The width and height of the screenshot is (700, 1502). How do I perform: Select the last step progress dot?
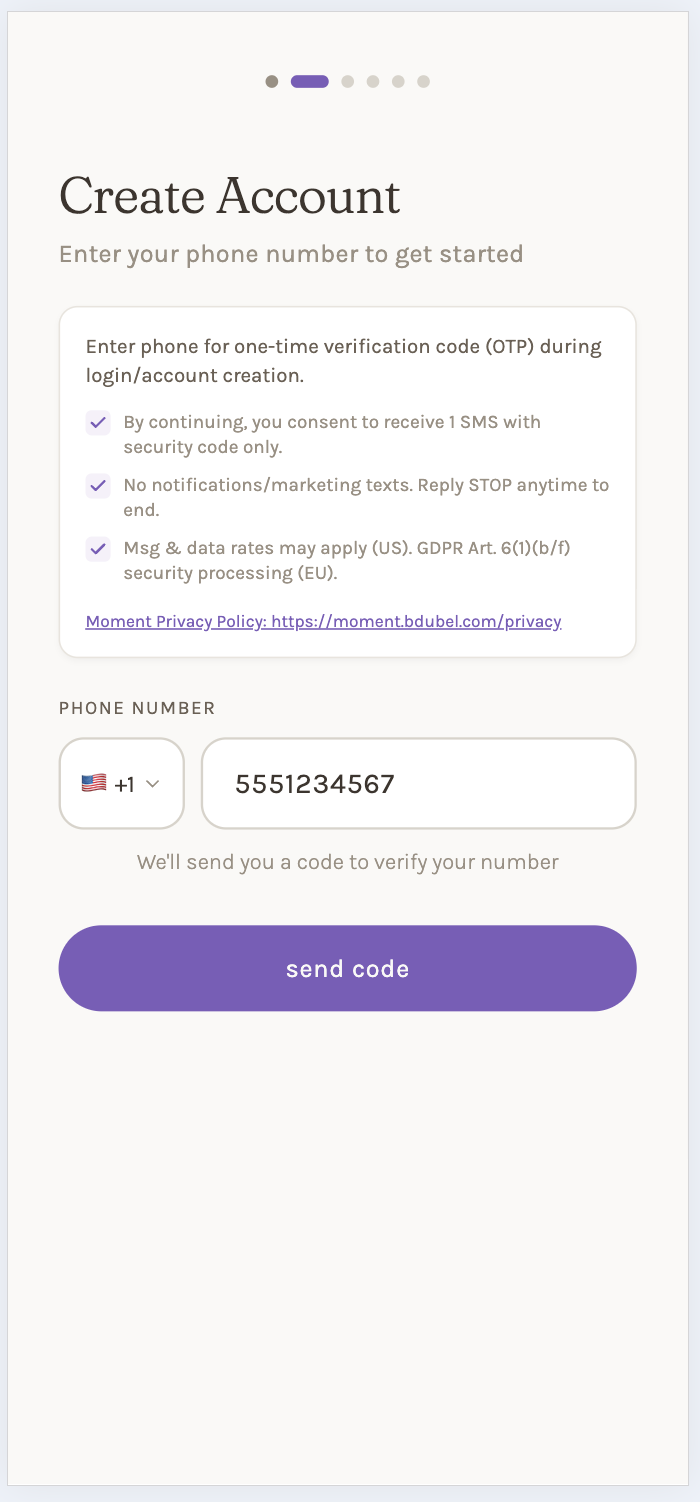point(424,82)
